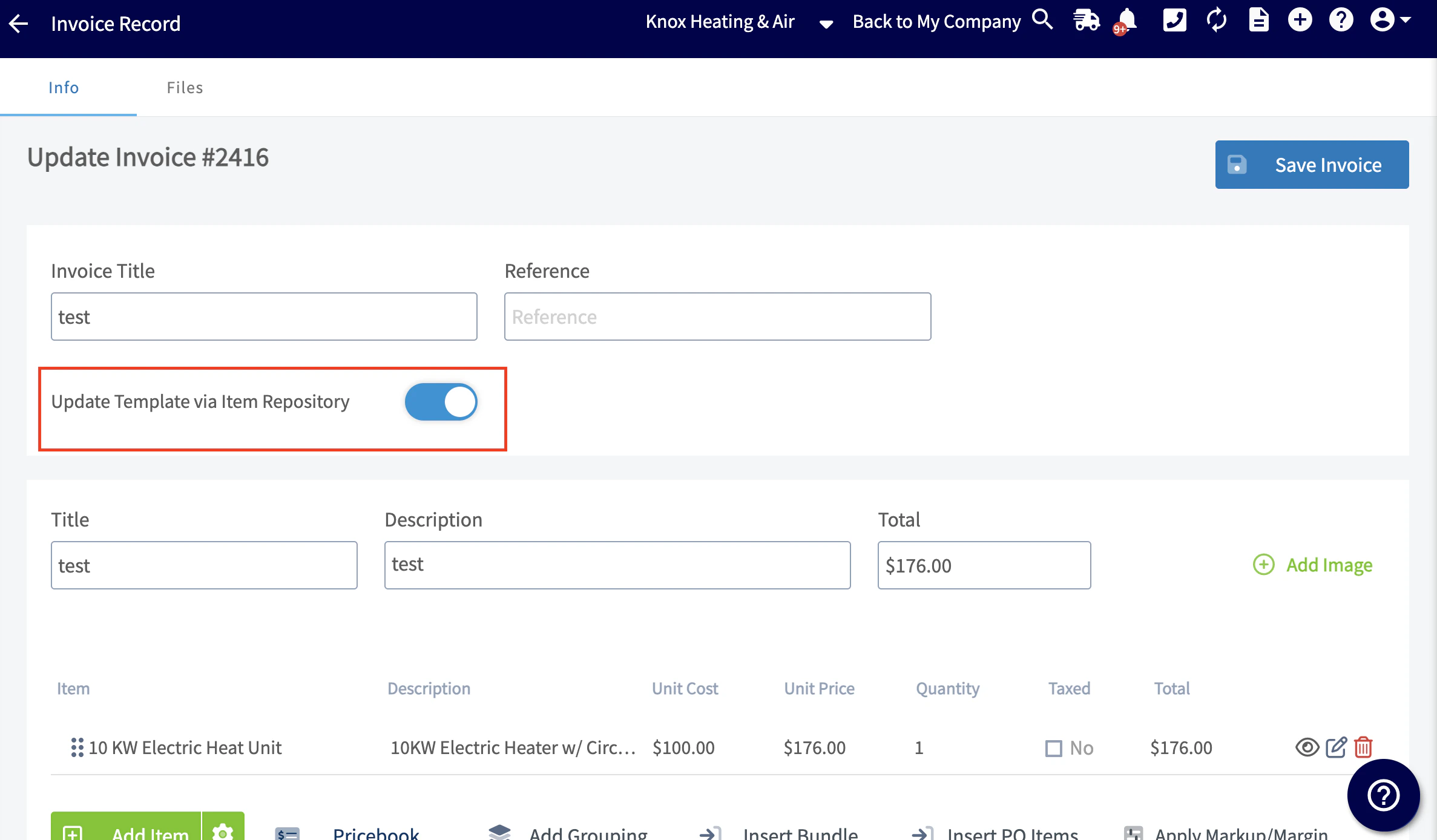Open the delivery truck icon
Image resolution: width=1437 pixels, height=840 pixels.
coord(1087,21)
